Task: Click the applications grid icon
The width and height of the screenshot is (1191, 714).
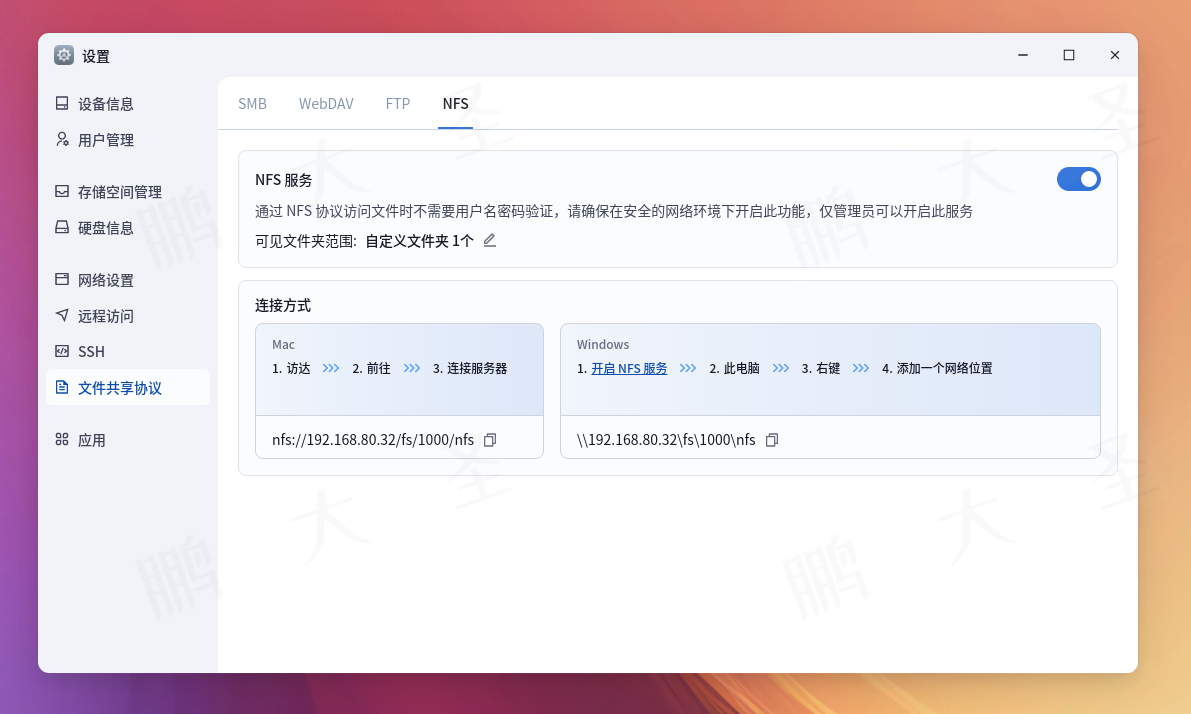Action: 62,440
